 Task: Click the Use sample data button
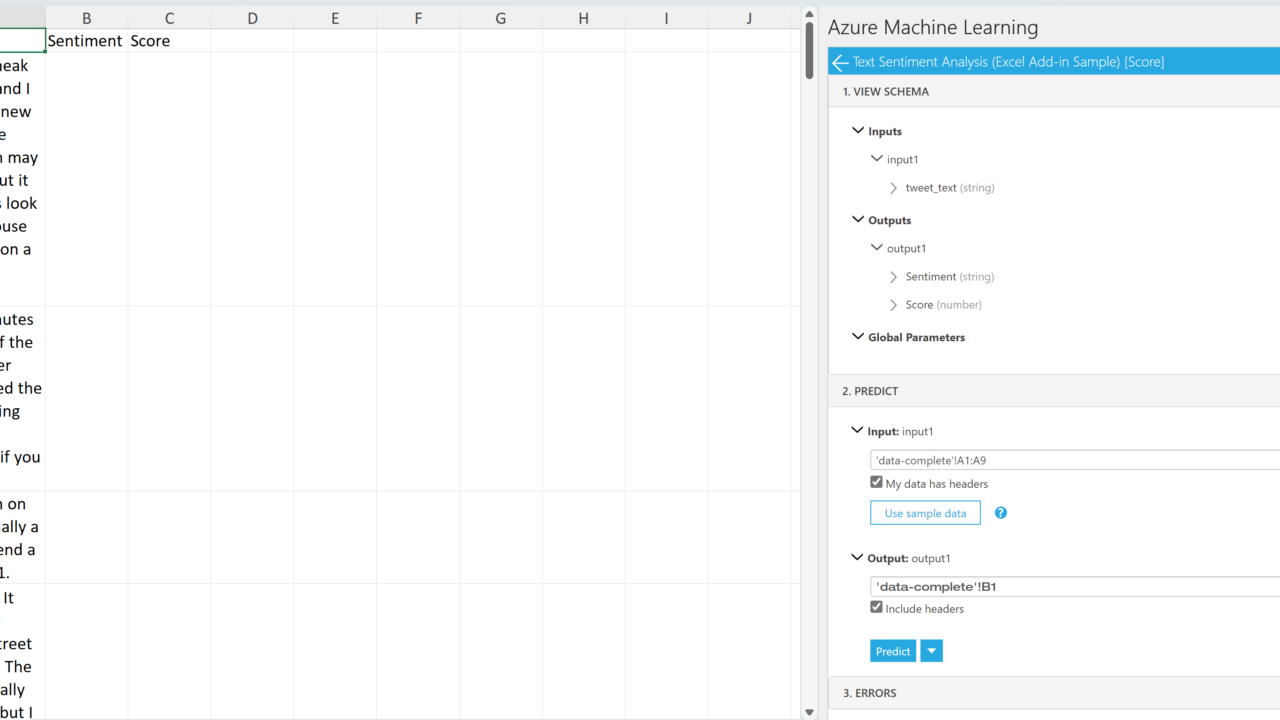click(x=925, y=513)
